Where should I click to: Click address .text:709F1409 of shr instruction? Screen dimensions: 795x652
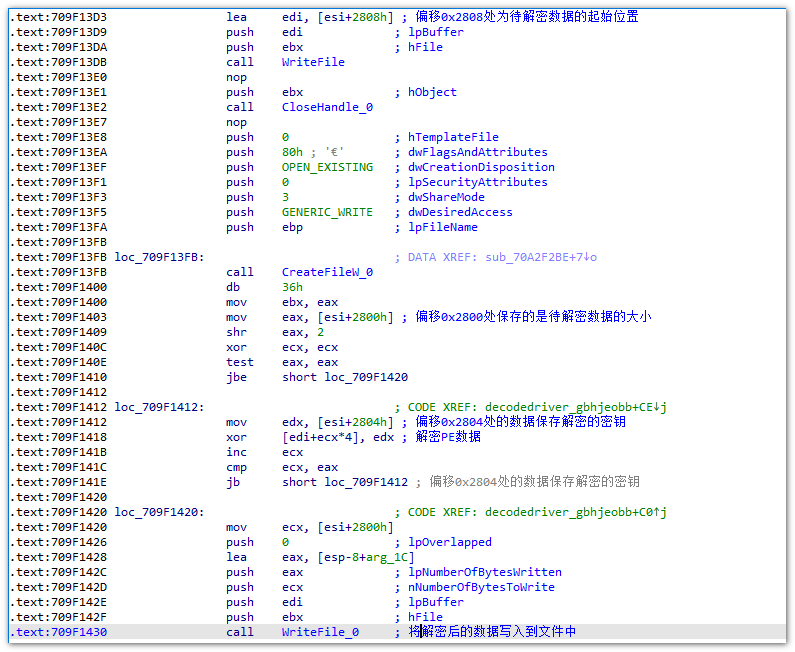click(x=58, y=332)
